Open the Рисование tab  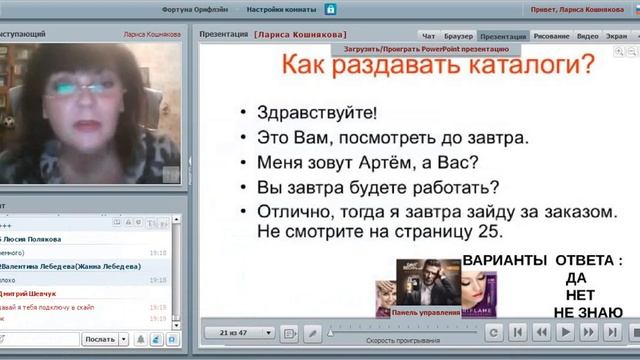pyautogui.click(x=551, y=36)
